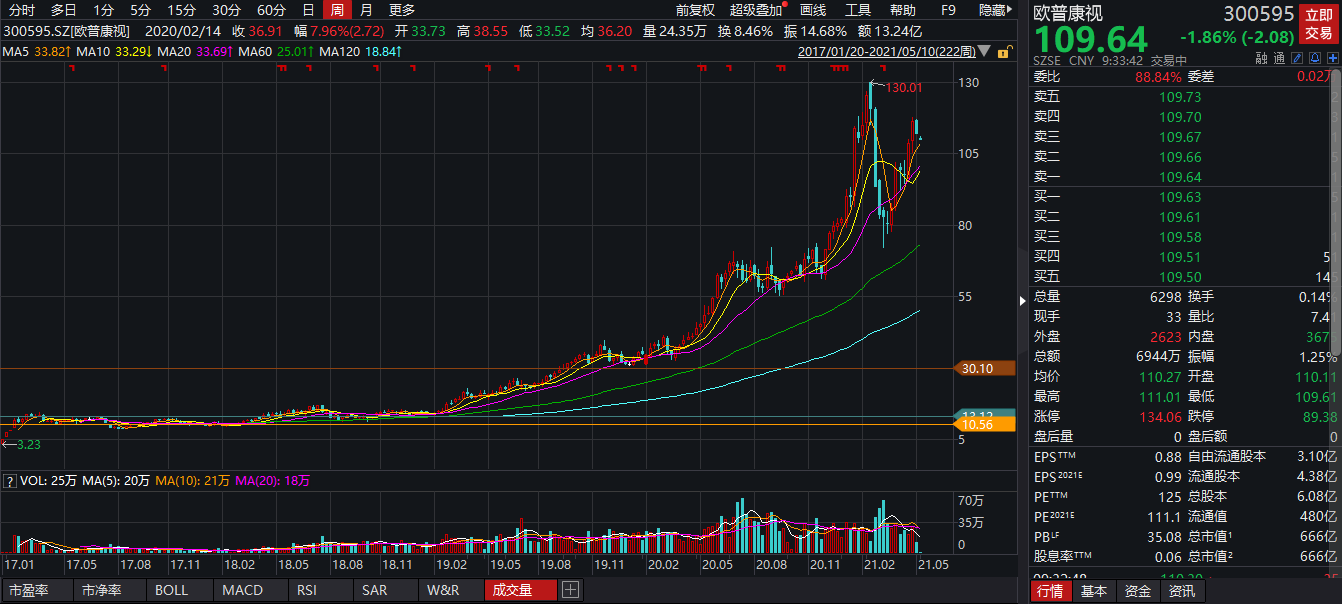Open date range dropdown triangle
The width and height of the screenshot is (1342, 604).
(x=985, y=51)
